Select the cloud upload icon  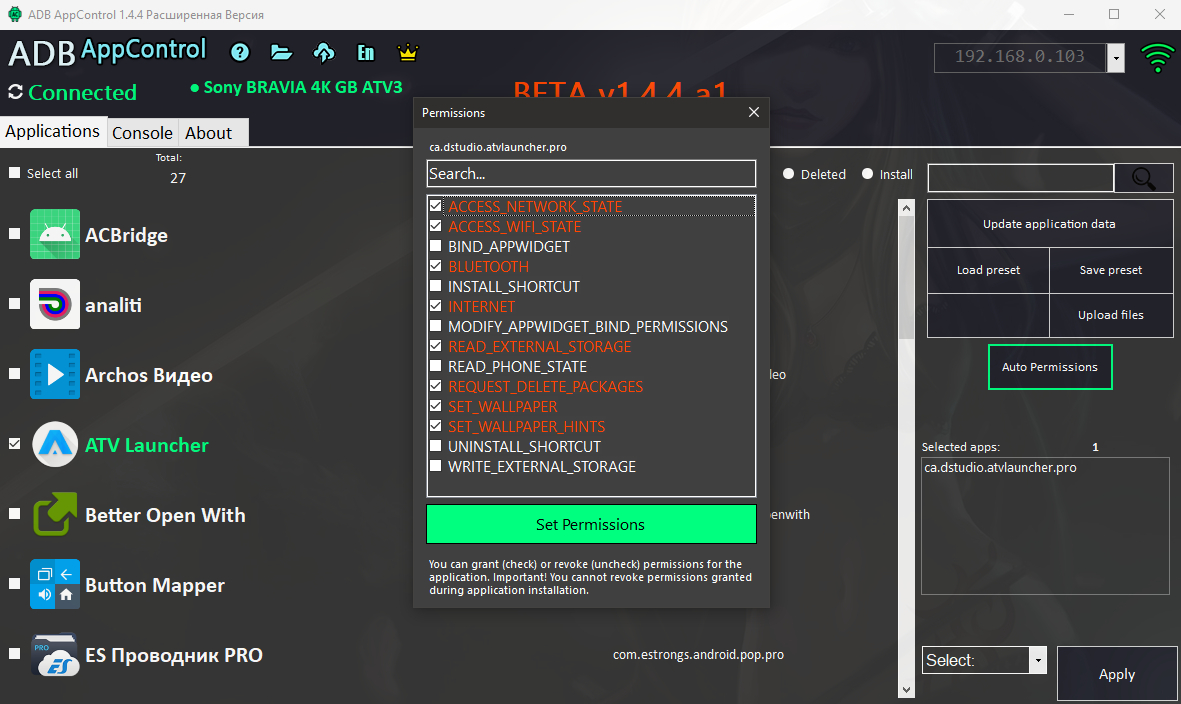click(x=323, y=51)
